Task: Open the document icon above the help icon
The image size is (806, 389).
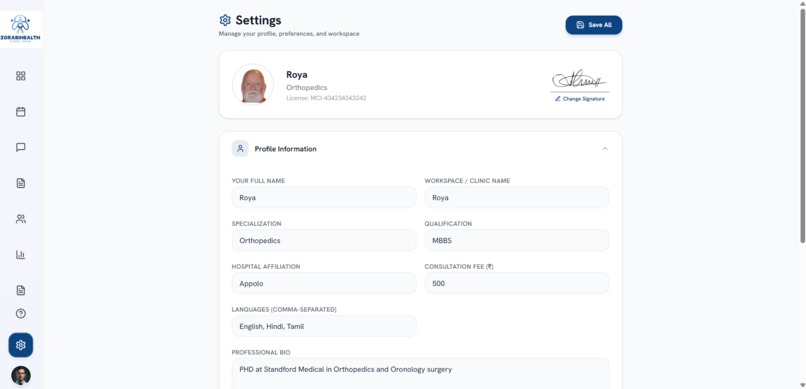Action: 21,290
